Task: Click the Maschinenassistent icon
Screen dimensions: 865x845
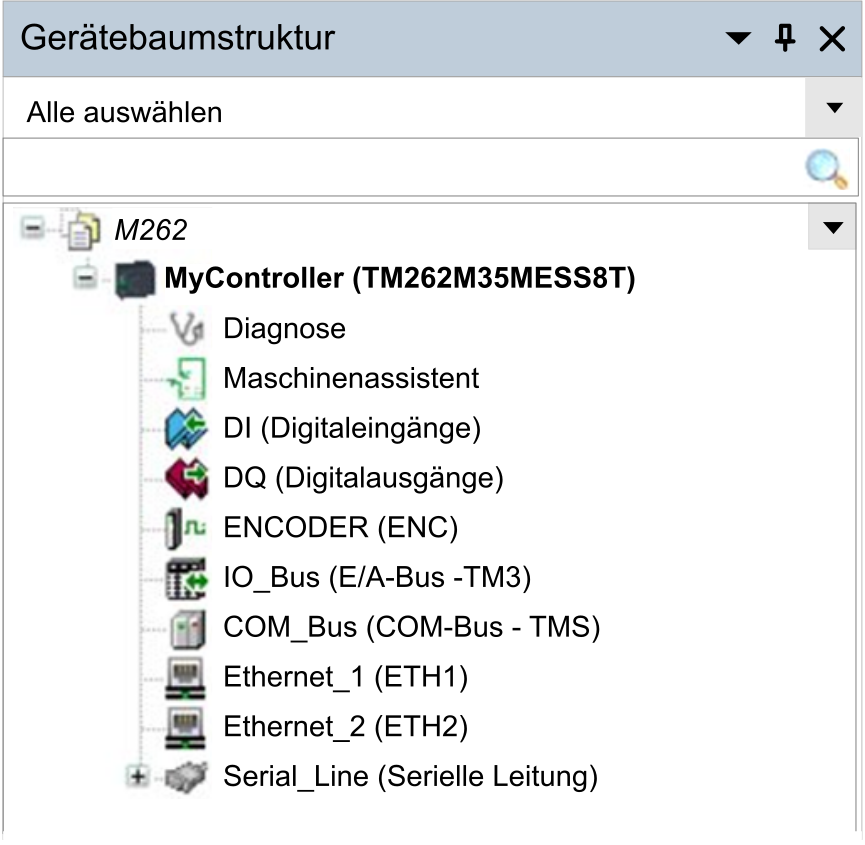Action: click(187, 378)
